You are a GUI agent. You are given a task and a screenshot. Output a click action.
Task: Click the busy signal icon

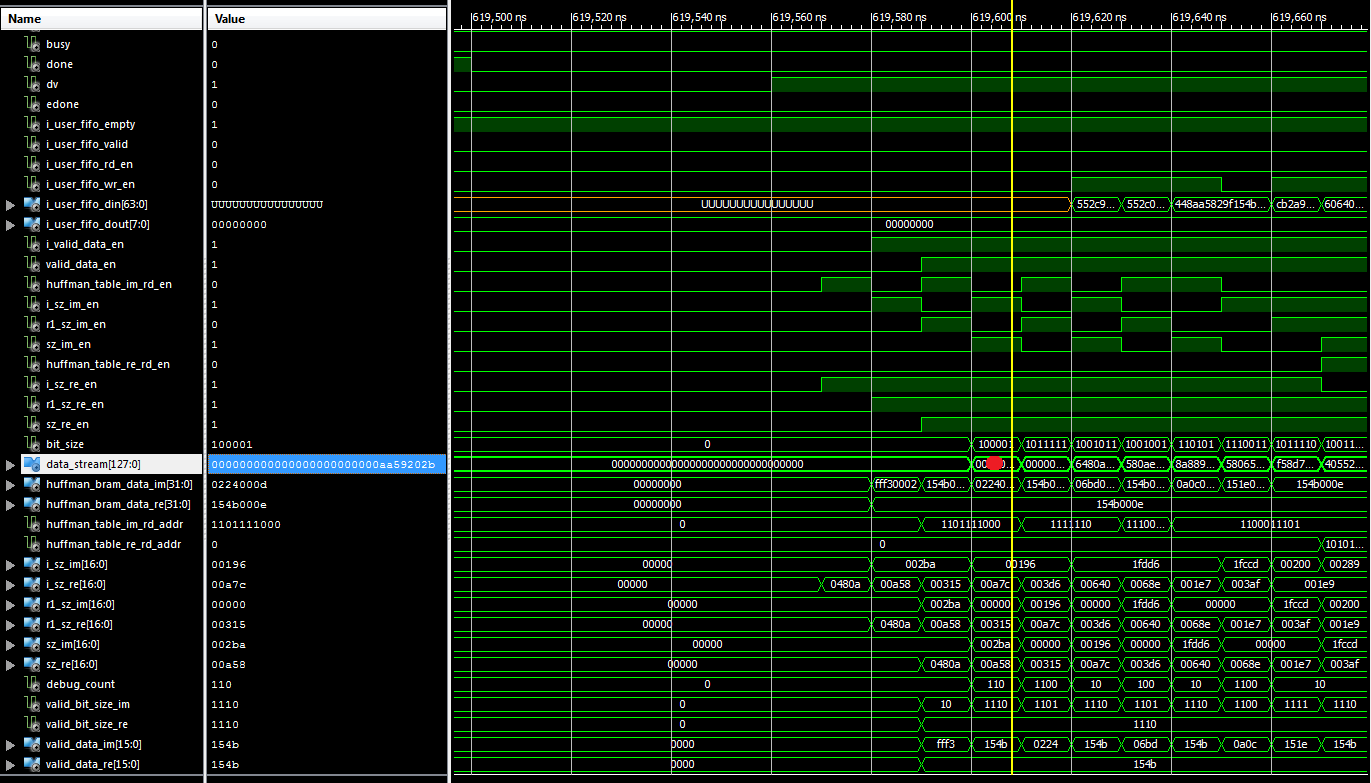[32, 44]
